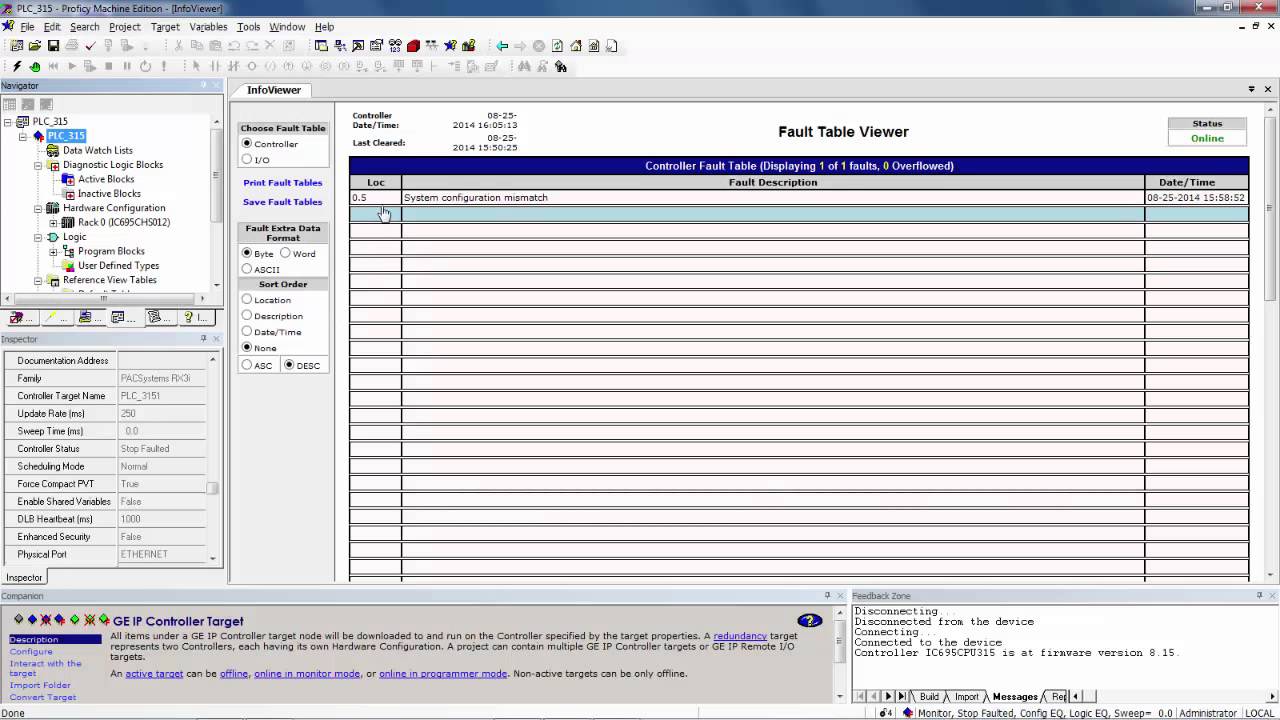Click status bar target diamond icon
1280x720 pixels.
[x=908, y=713]
